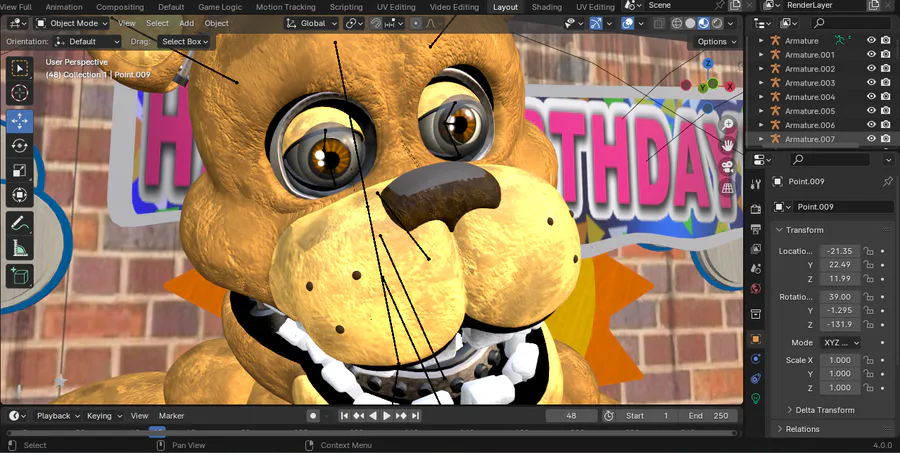Jump to the end frame
The height and width of the screenshot is (453, 900).
(x=416, y=416)
